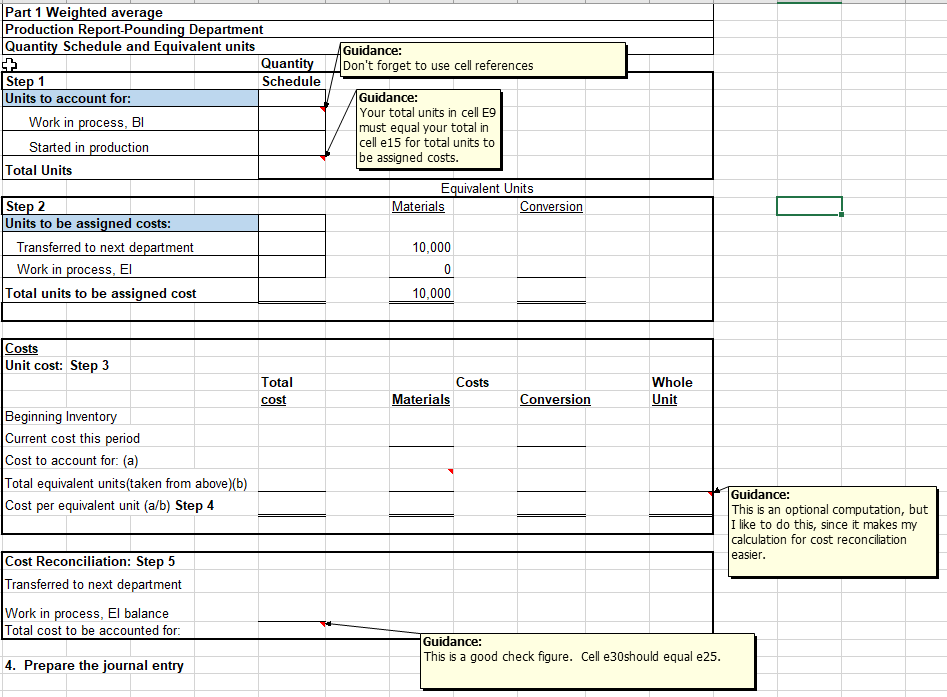Click the 'Beginning Inventory' row label
Screen dimensions: 947x697
coord(61,417)
